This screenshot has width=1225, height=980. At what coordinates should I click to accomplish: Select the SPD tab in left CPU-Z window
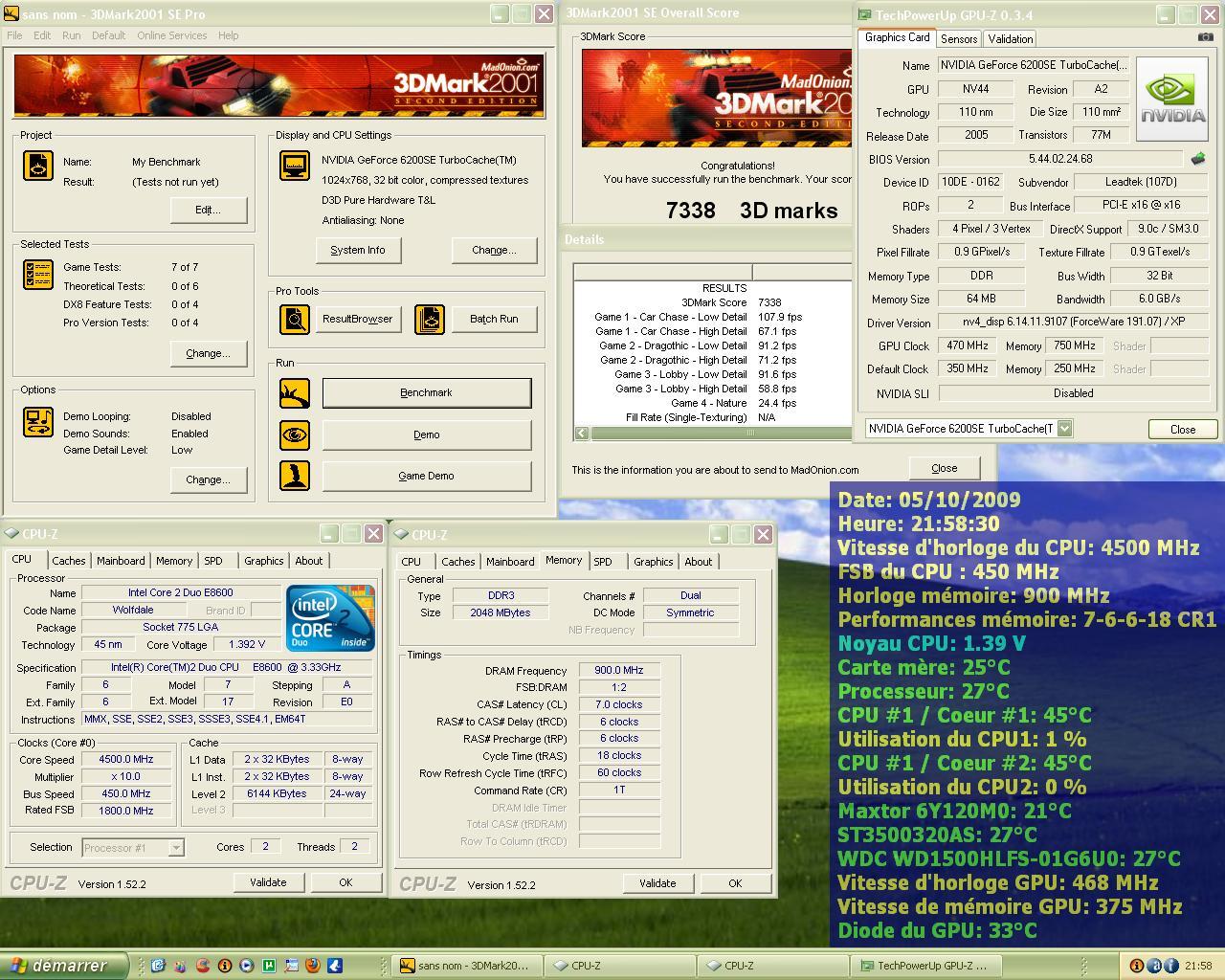pos(213,561)
